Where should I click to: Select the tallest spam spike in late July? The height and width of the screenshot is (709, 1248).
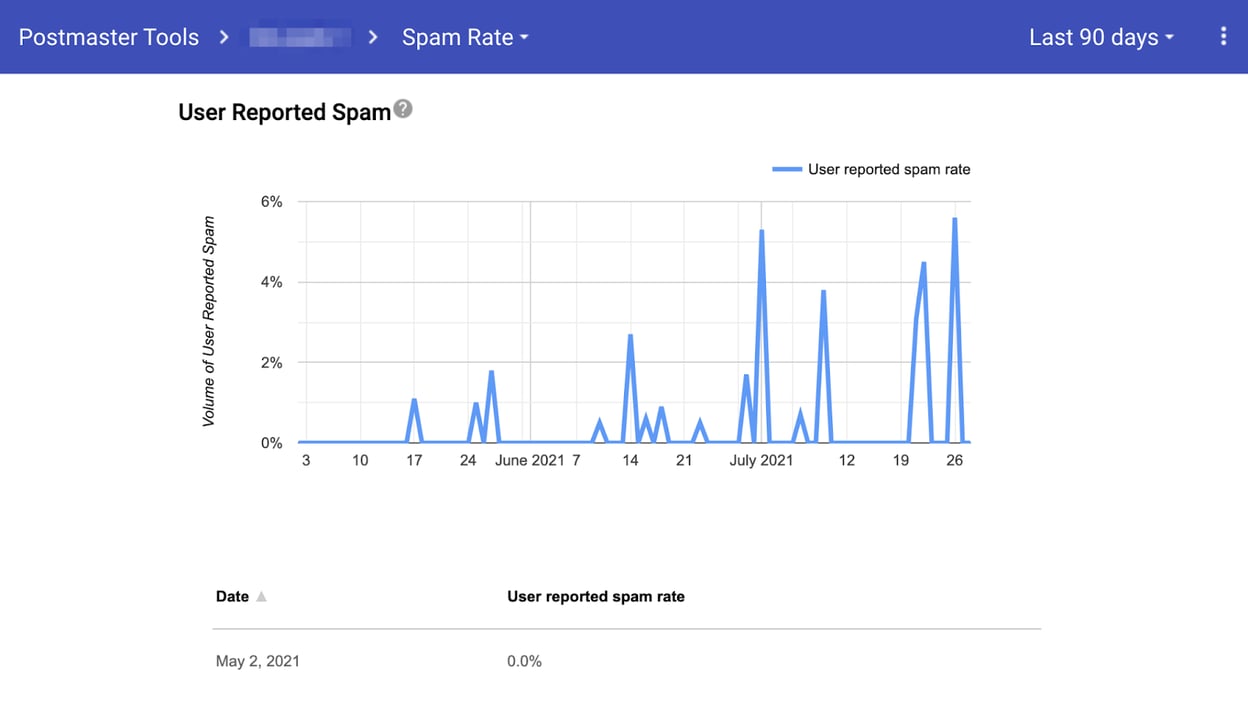pyautogui.click(x=957, y=220)
